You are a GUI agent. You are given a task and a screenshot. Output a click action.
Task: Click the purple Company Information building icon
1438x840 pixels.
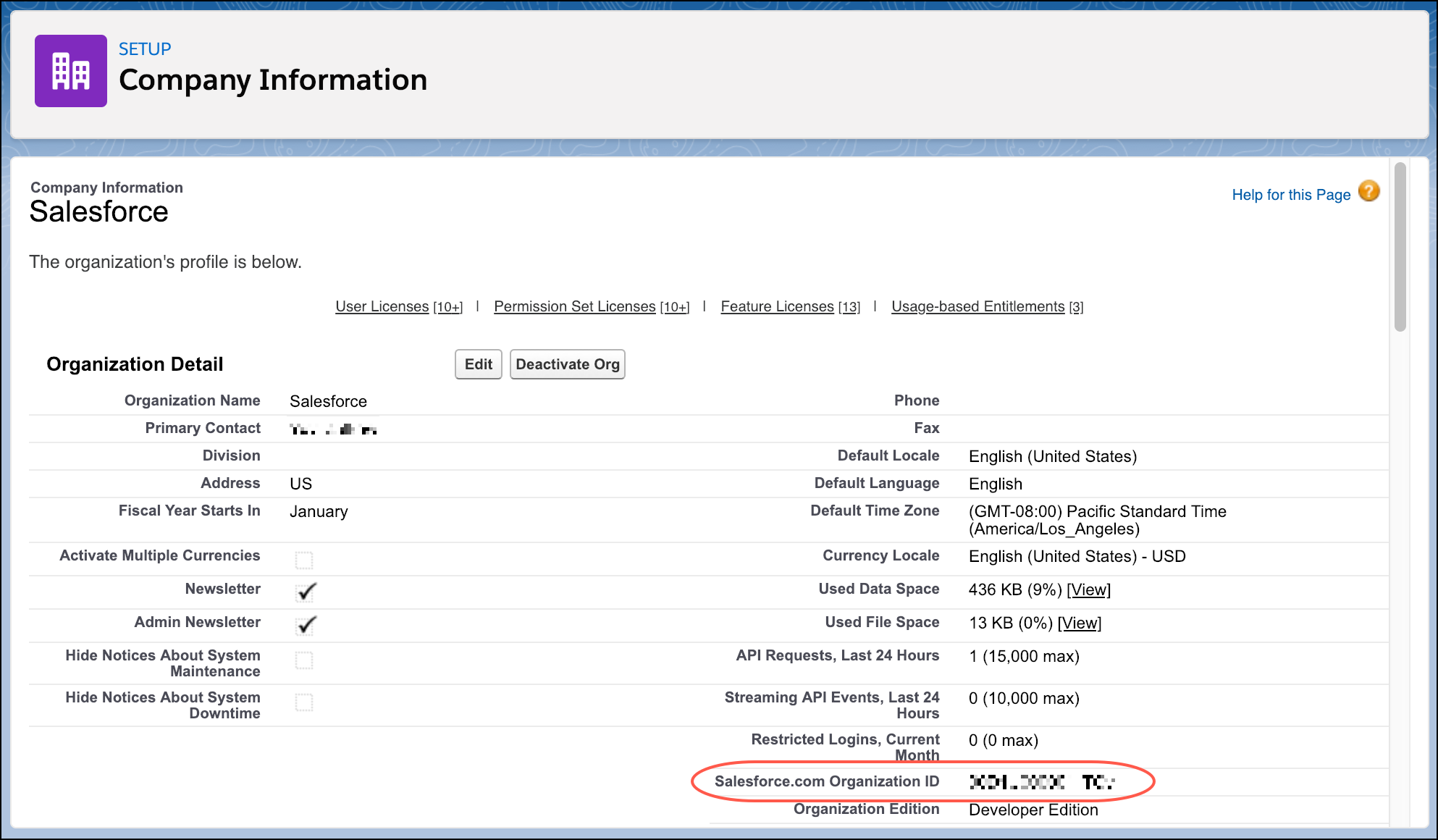[71, 71]
